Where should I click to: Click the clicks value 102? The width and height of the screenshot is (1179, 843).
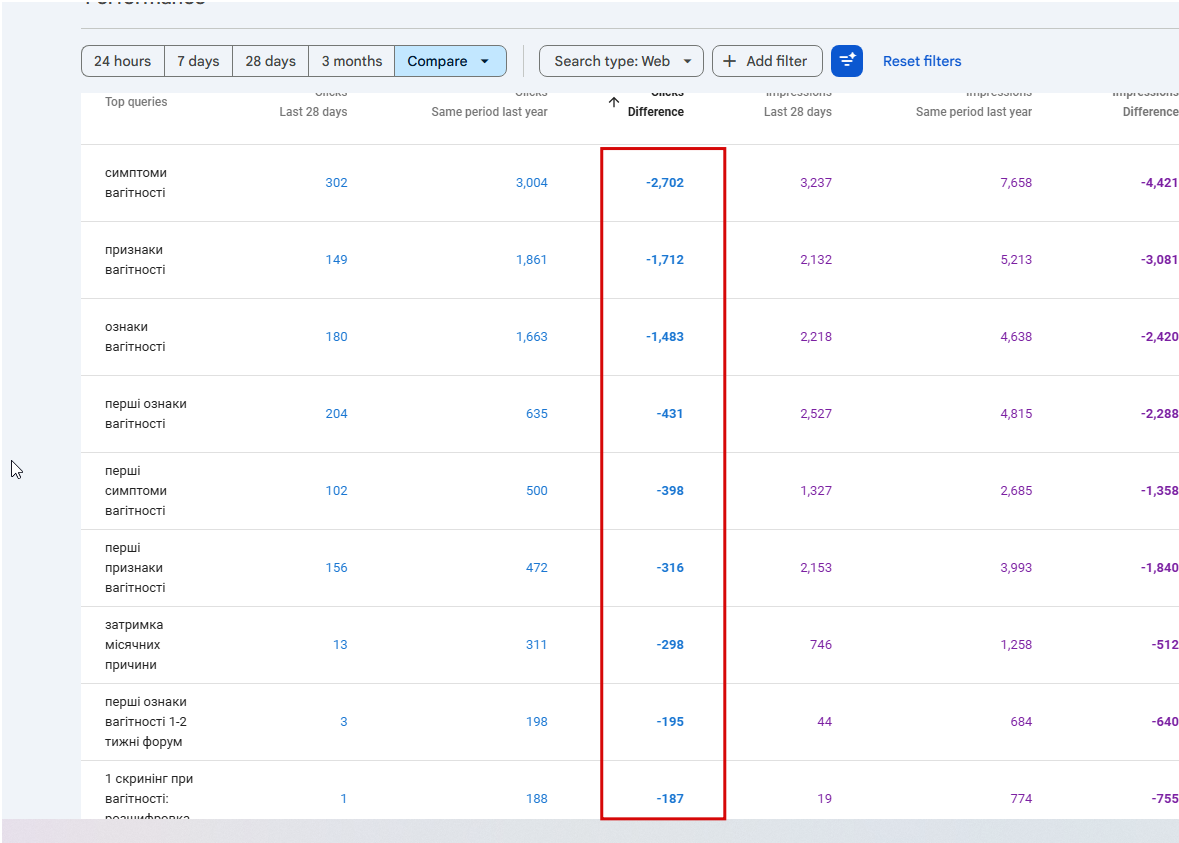[336, 490]
